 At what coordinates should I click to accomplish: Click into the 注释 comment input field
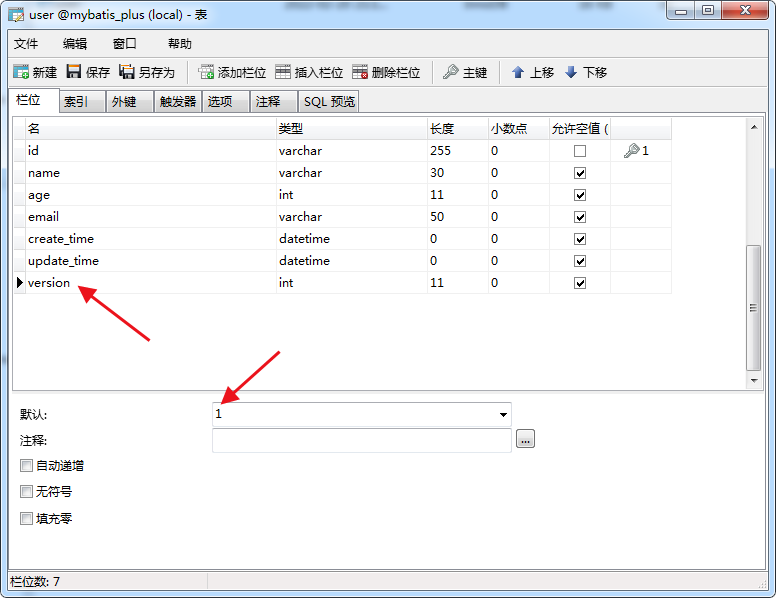tap(362, 440)
